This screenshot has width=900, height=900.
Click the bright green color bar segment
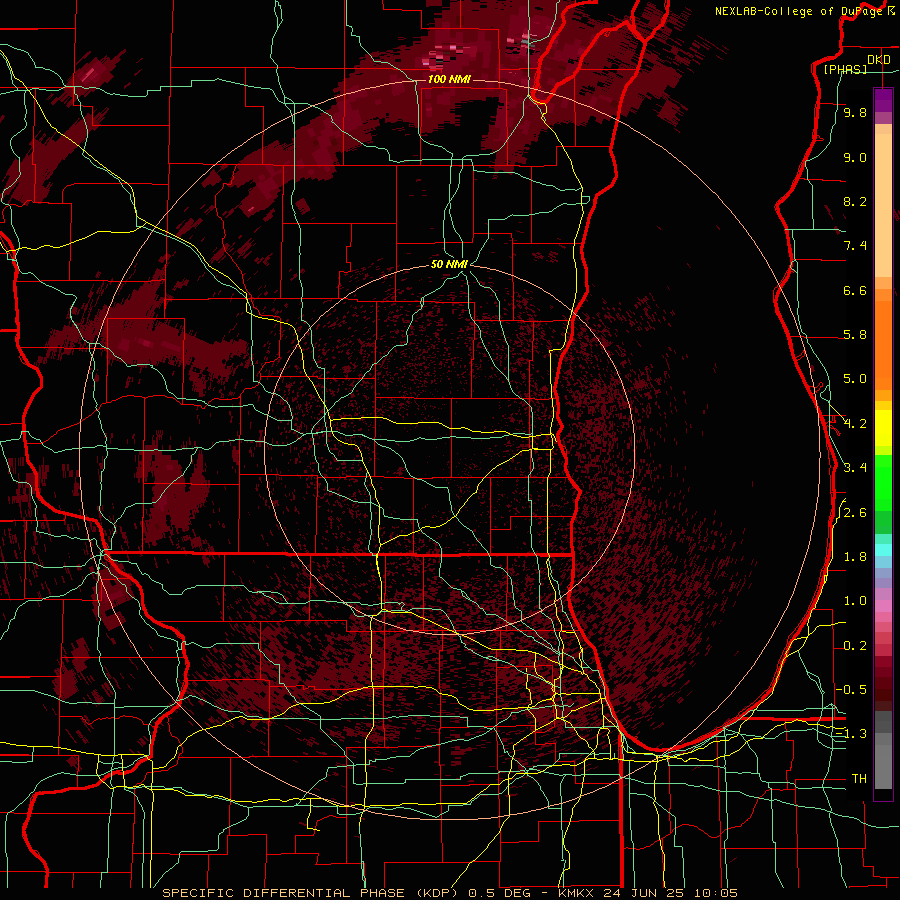(x=883, y=481)
